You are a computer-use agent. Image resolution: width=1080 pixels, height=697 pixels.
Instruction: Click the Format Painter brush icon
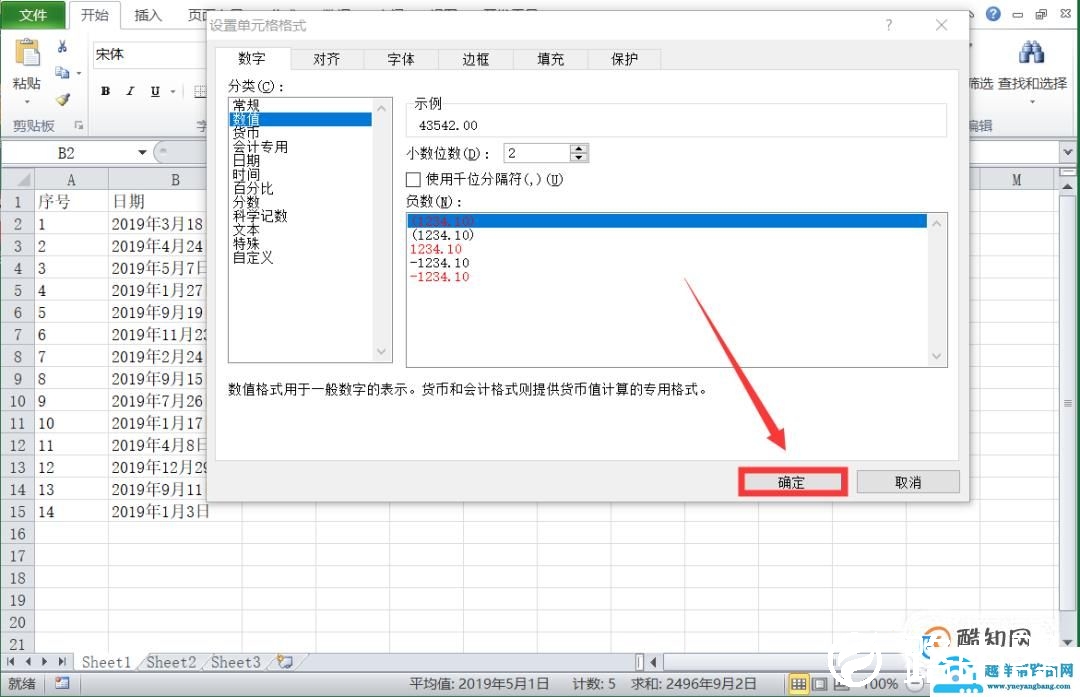[x=63, y=99]
